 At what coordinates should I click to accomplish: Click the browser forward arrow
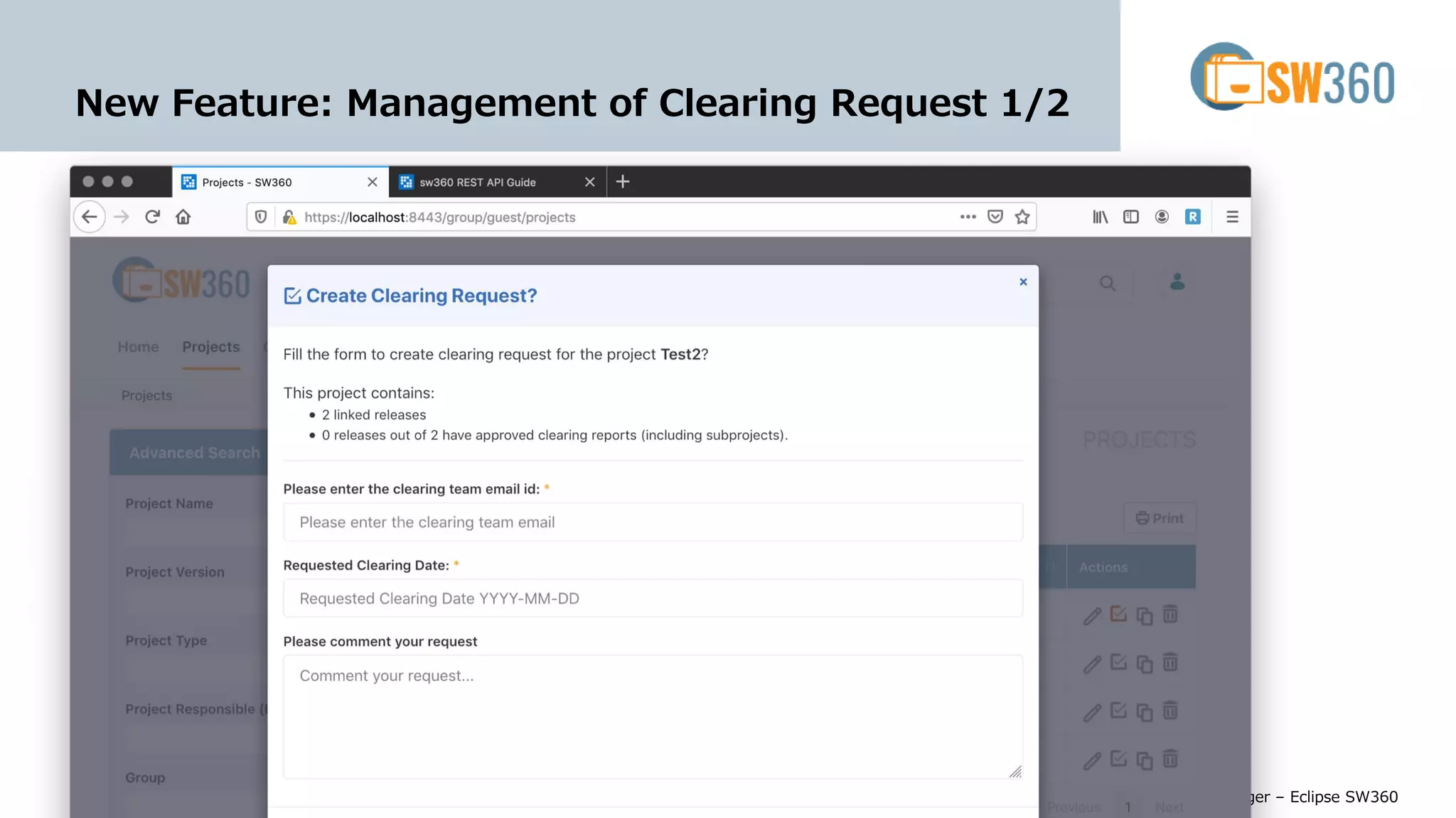point(122,217)
